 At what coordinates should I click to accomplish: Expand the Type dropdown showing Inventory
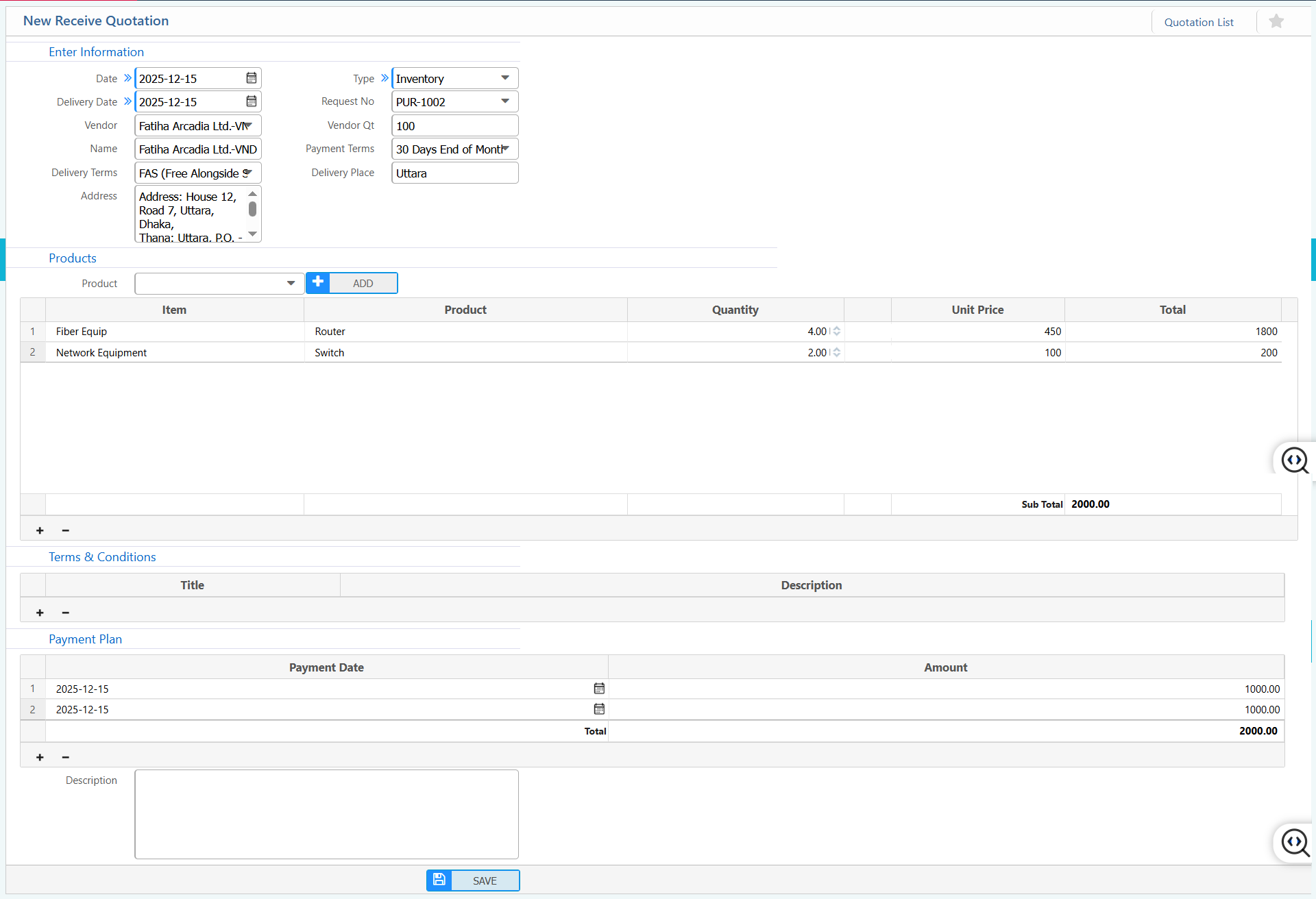505,78
